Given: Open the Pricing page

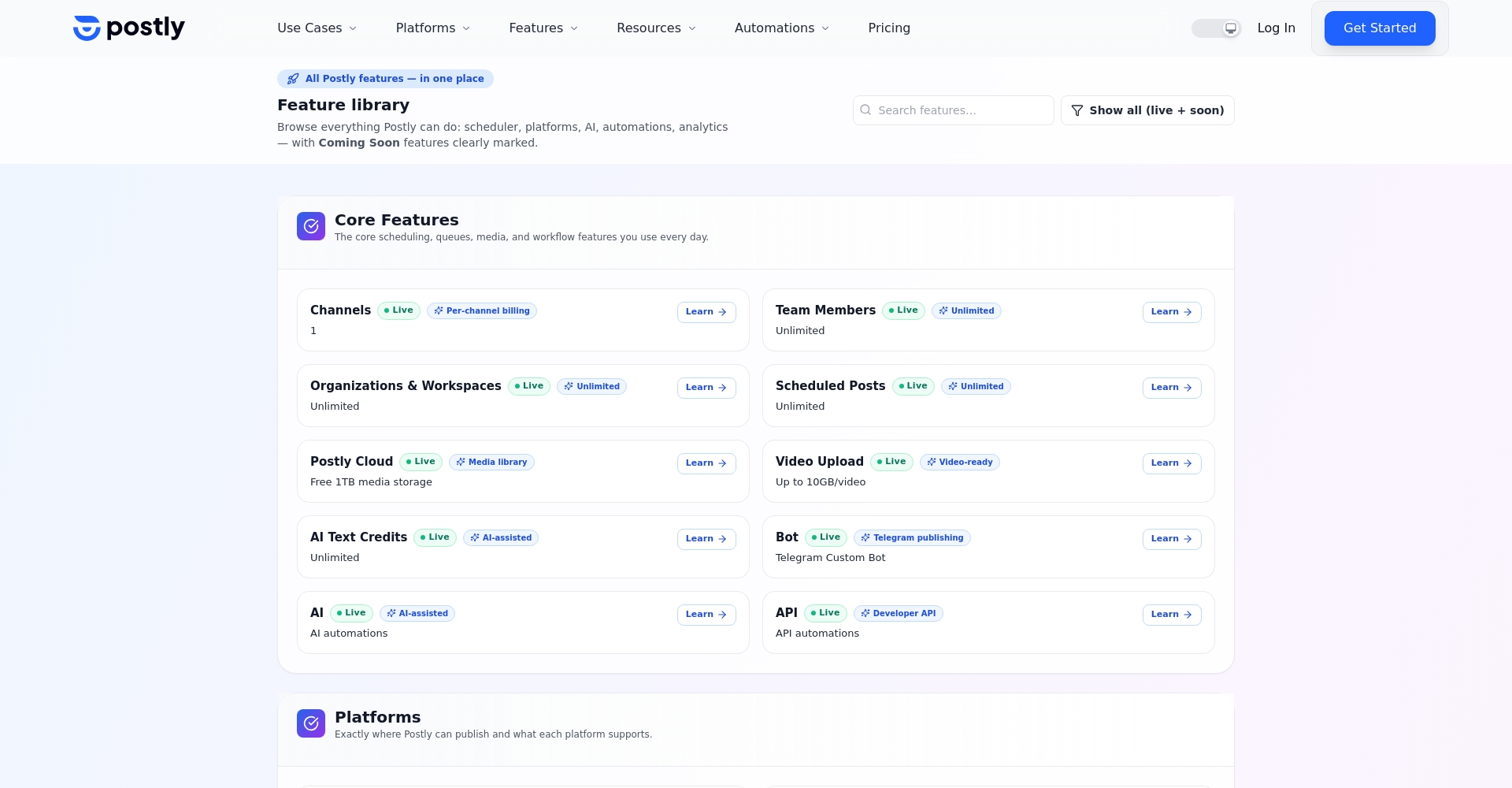Looking at the screenshot, I should point(889,28).
